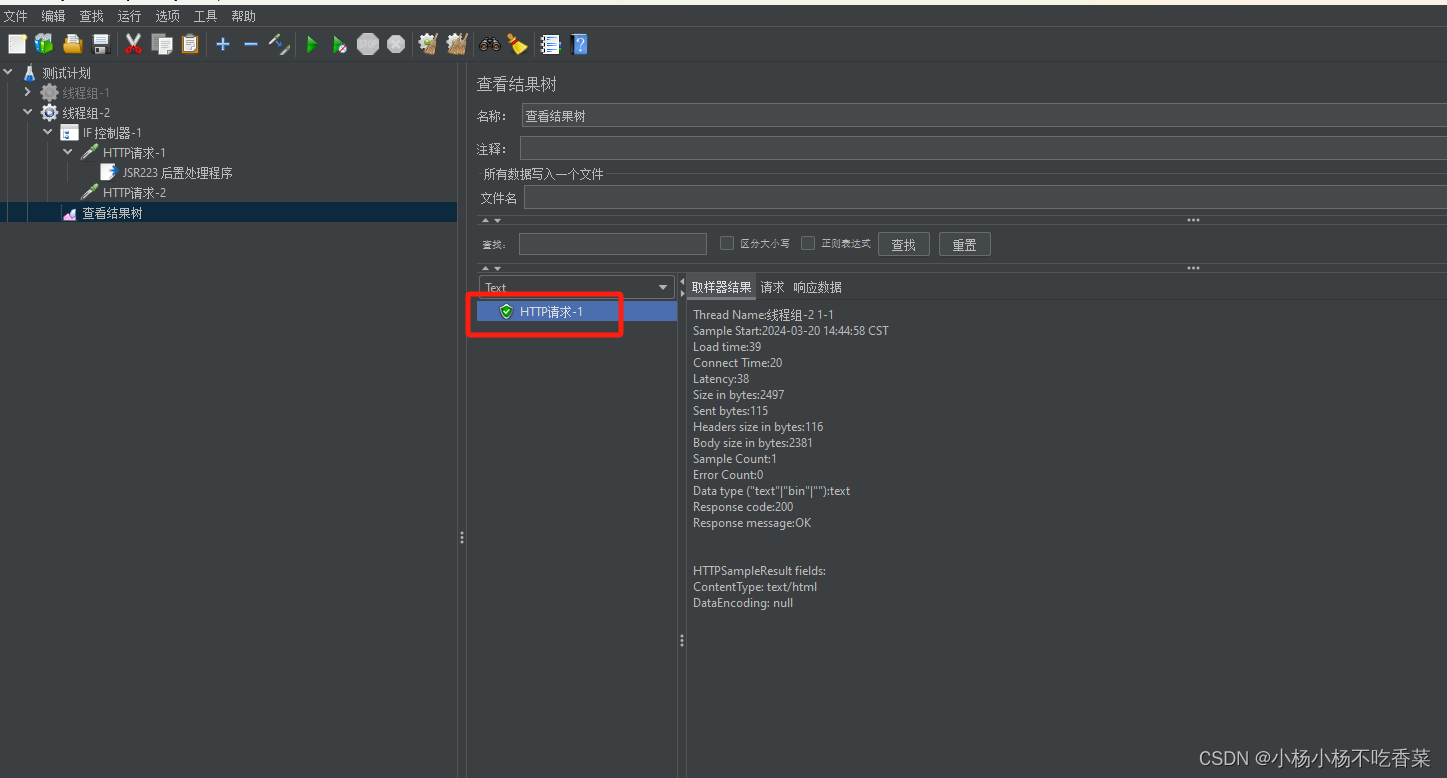Image resolution: width=1447 pixels, height=778 pixels.
Task: Open search via binoculars icon
Action: (x=490, y=44)
